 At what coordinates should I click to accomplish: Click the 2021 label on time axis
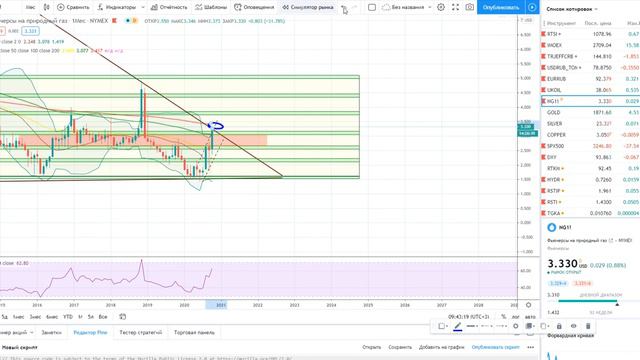(x=221, y=305)
